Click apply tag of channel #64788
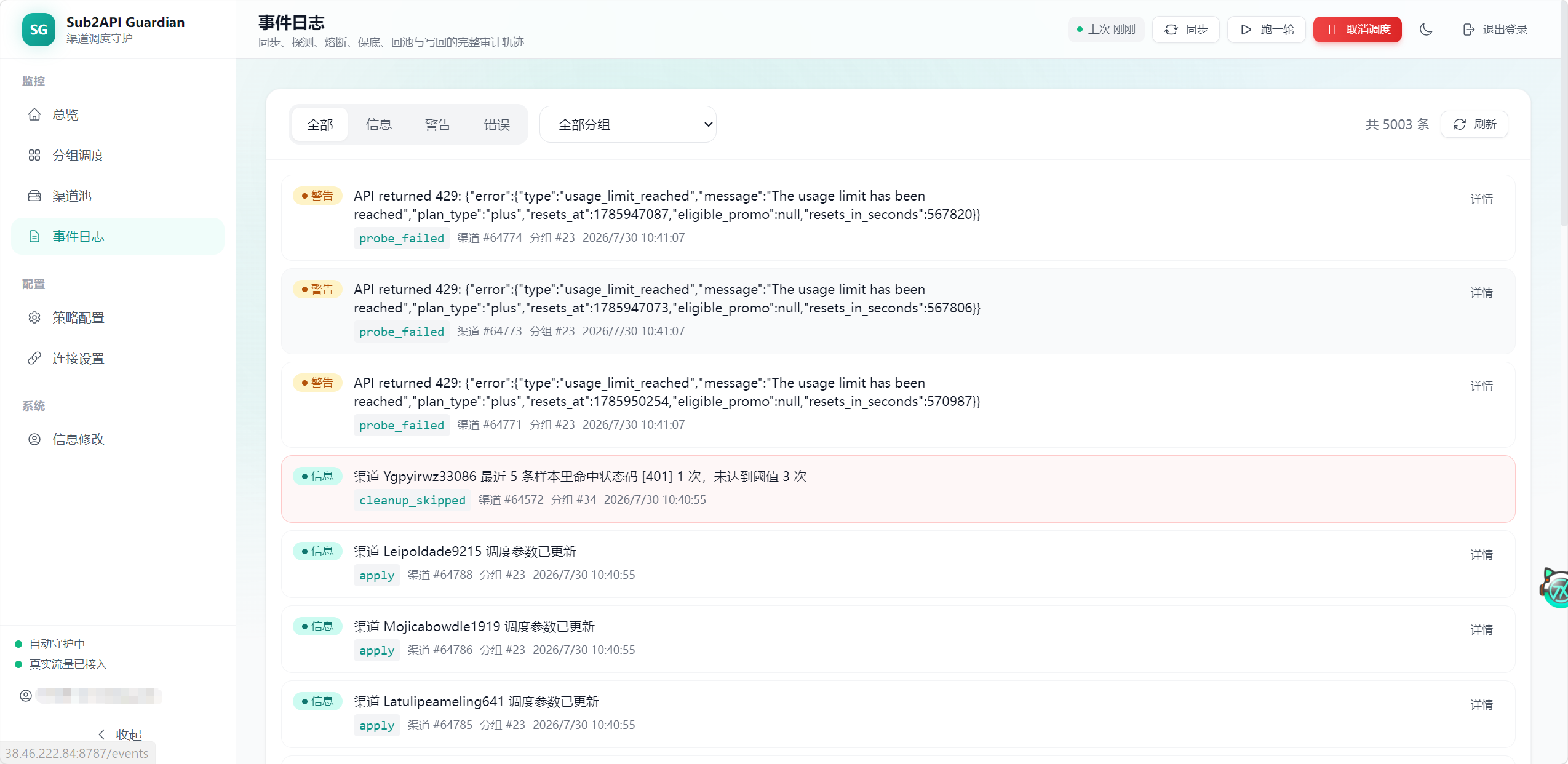 (376, 575)
